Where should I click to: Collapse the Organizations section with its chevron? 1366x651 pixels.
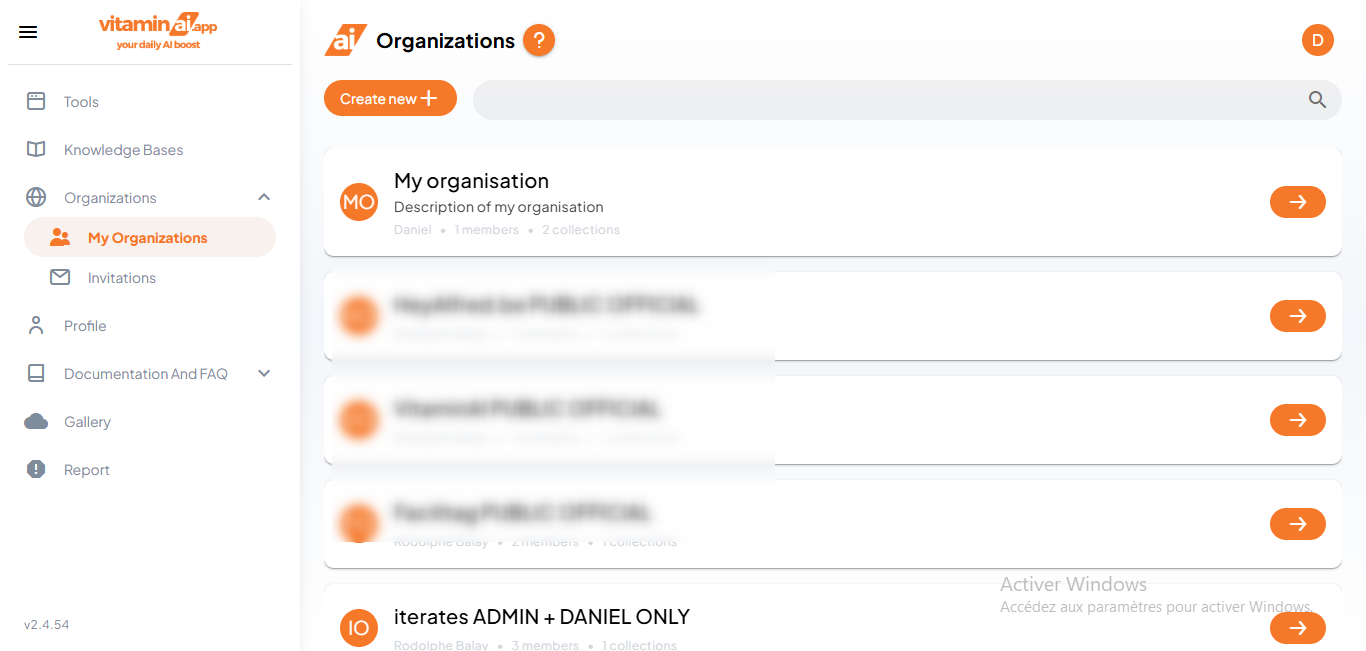coord(263,197)
